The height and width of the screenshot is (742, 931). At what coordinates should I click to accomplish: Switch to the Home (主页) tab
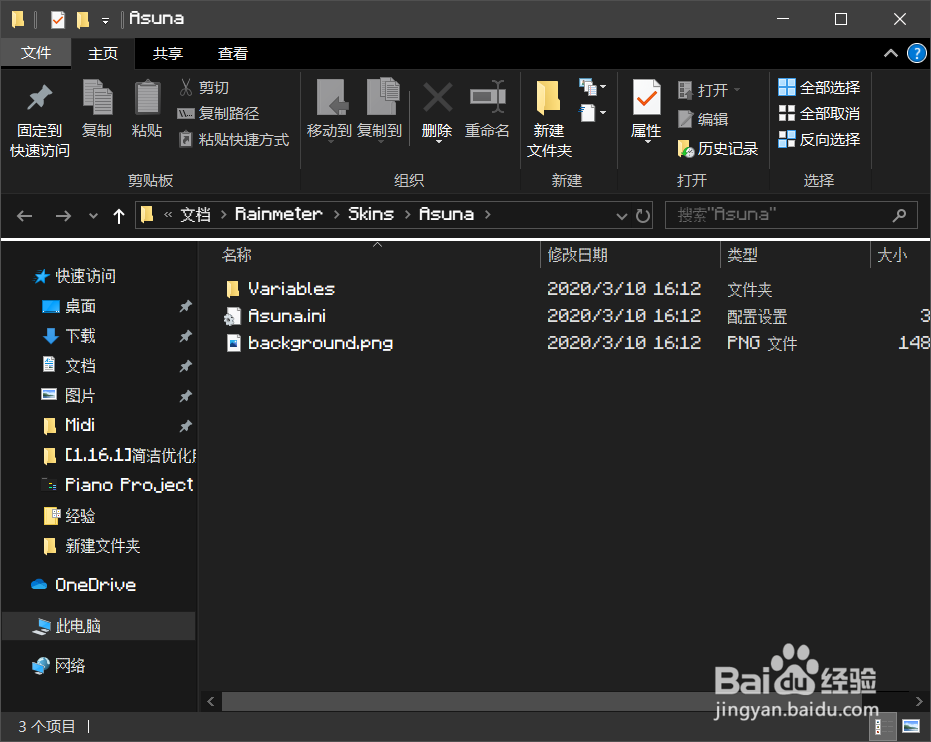tap(103, 54)
